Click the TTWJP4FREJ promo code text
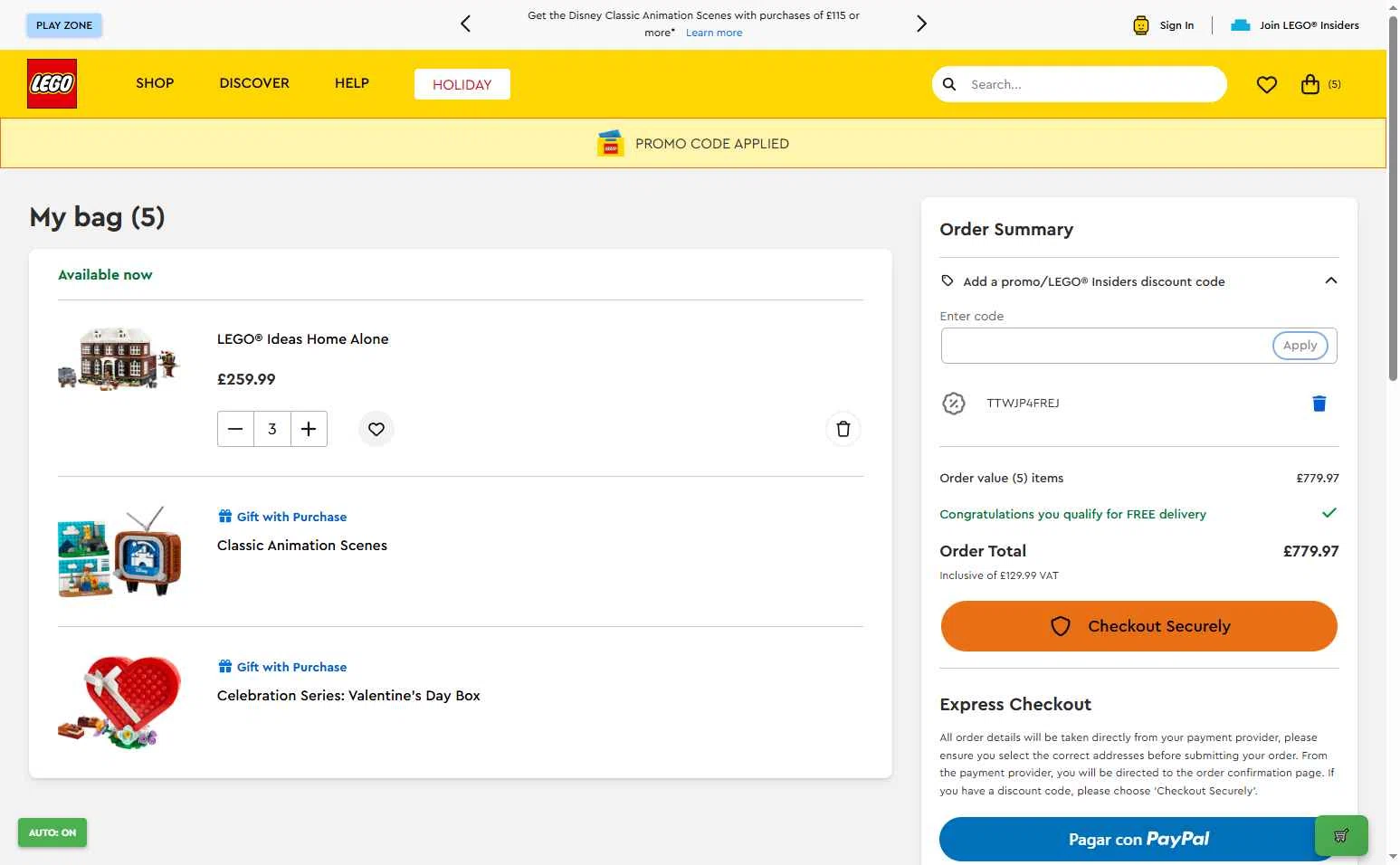This screenshot has width=1400, height=865. [1023, 404]
